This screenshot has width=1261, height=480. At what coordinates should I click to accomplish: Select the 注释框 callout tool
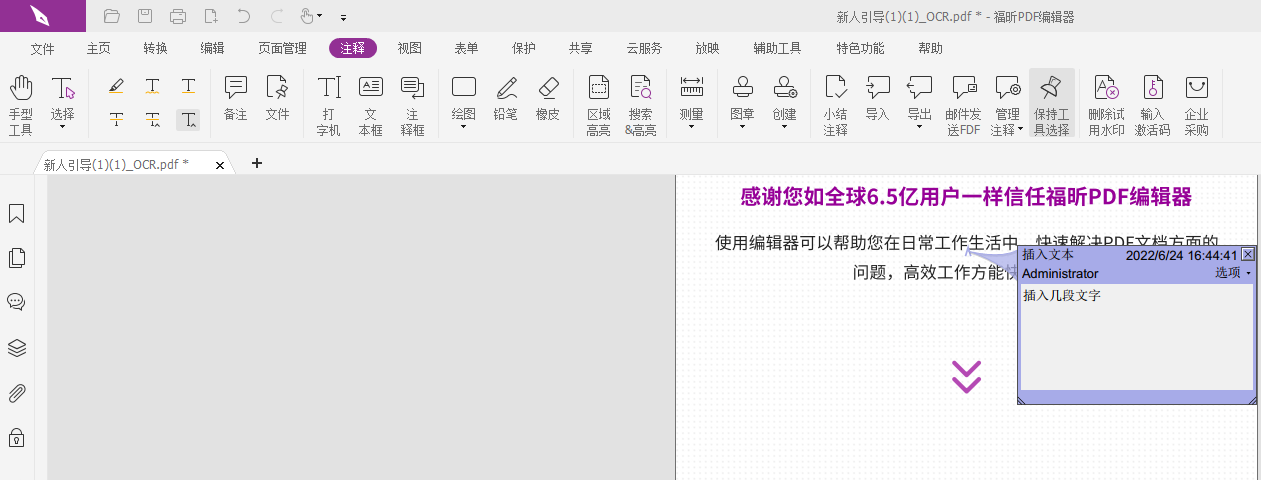click(x=413, y=104)
